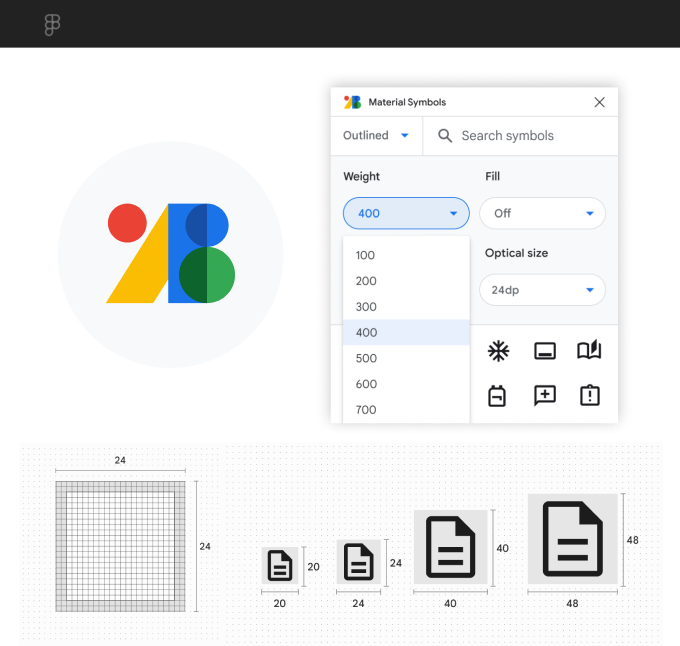The image size is (680, 646).
Task: Select weight 100 from the list
Action: [406, 255]
